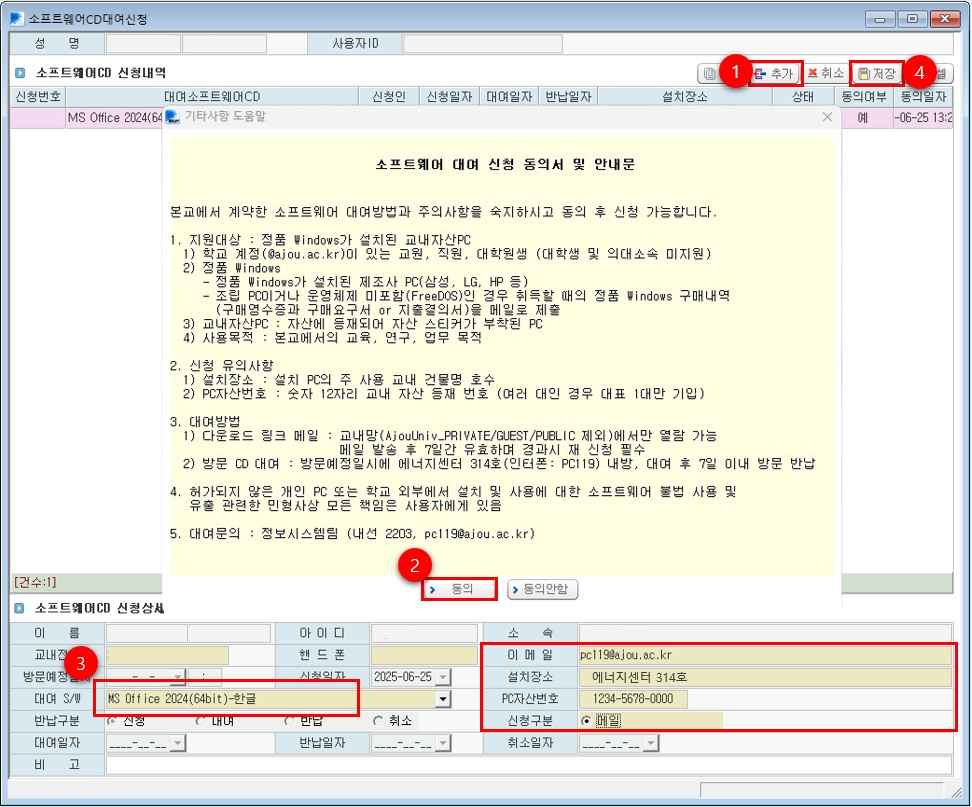This screenshot has height=807, width=972.
Task: Click the 이메일 input field
Action: point(765,654)
